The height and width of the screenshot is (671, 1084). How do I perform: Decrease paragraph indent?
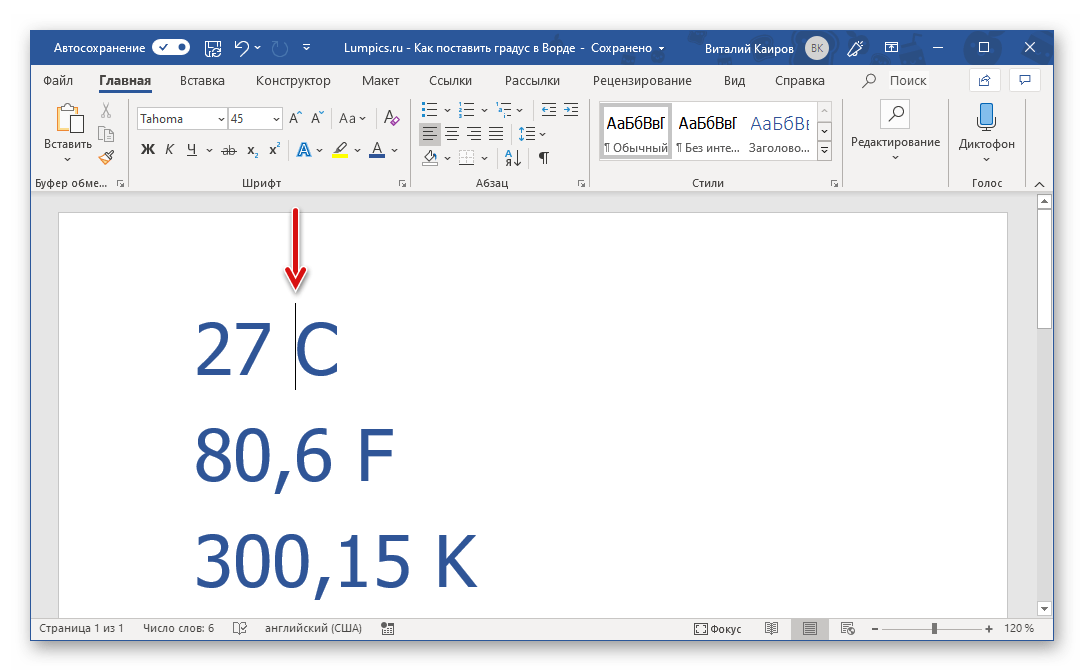(549, 110)
